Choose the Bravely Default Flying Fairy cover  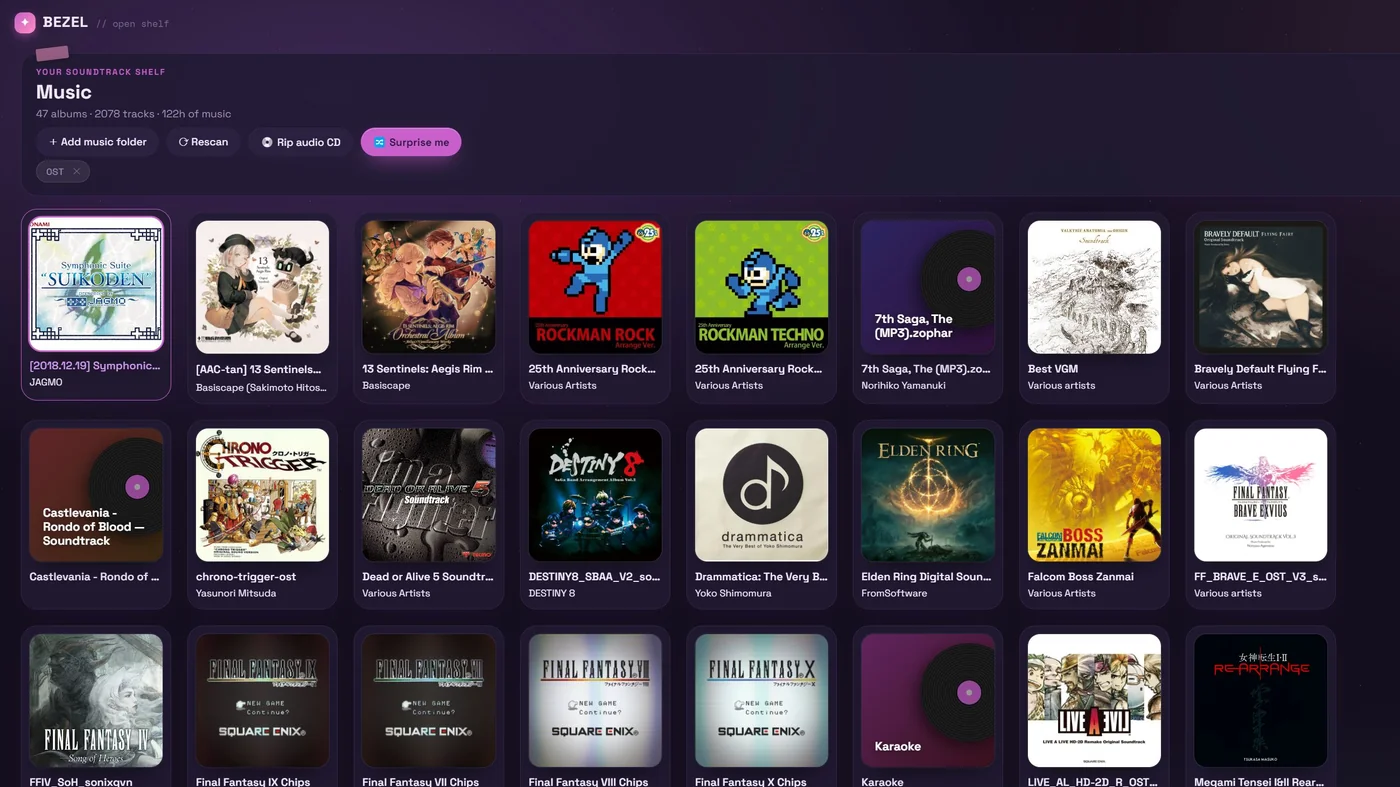(x=1261, y=287)
